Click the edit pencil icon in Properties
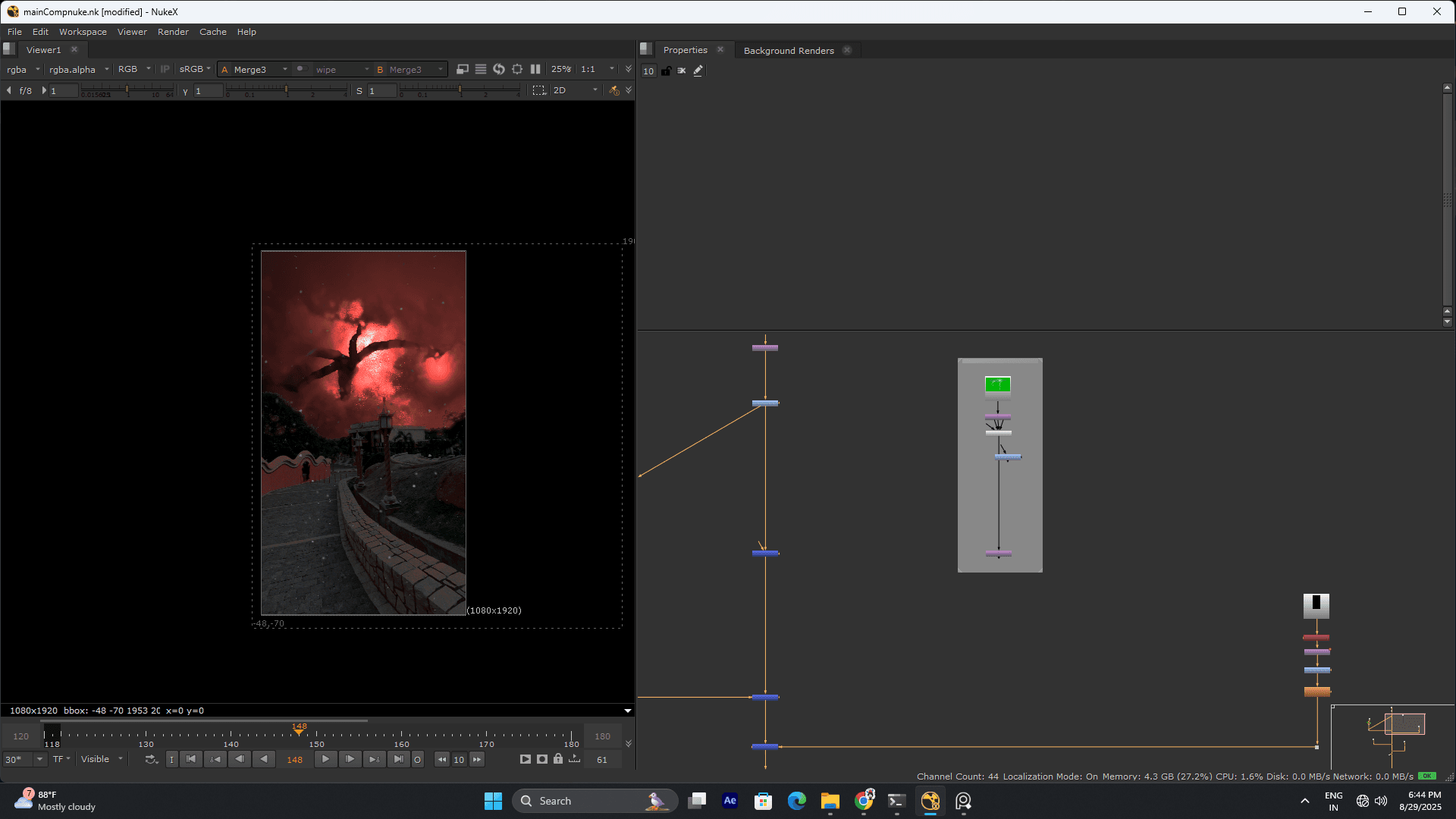The image size is (1456, 819). click(698, 71)
